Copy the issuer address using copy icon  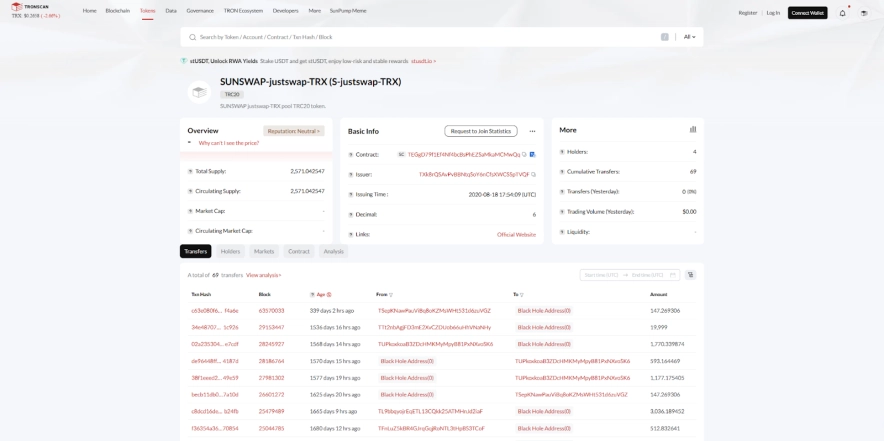(534, 174)
